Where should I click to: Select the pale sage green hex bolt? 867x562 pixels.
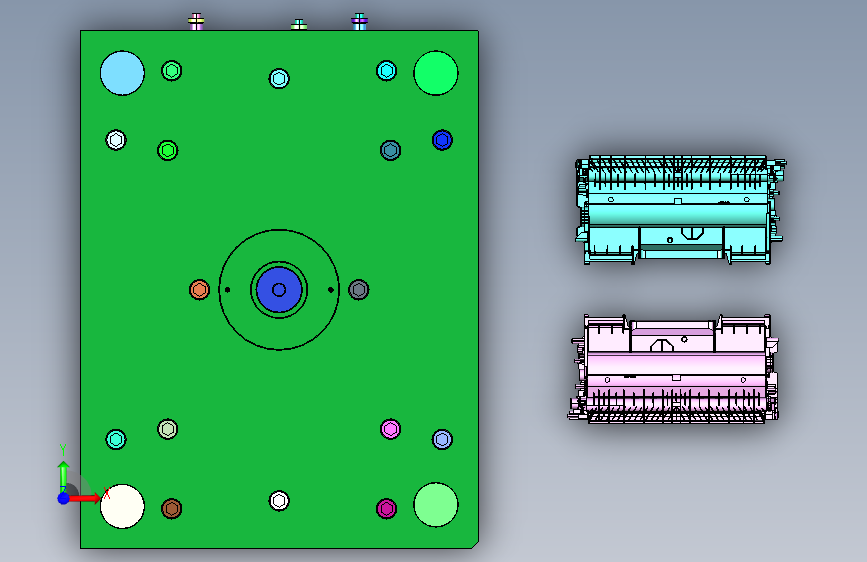168,429
